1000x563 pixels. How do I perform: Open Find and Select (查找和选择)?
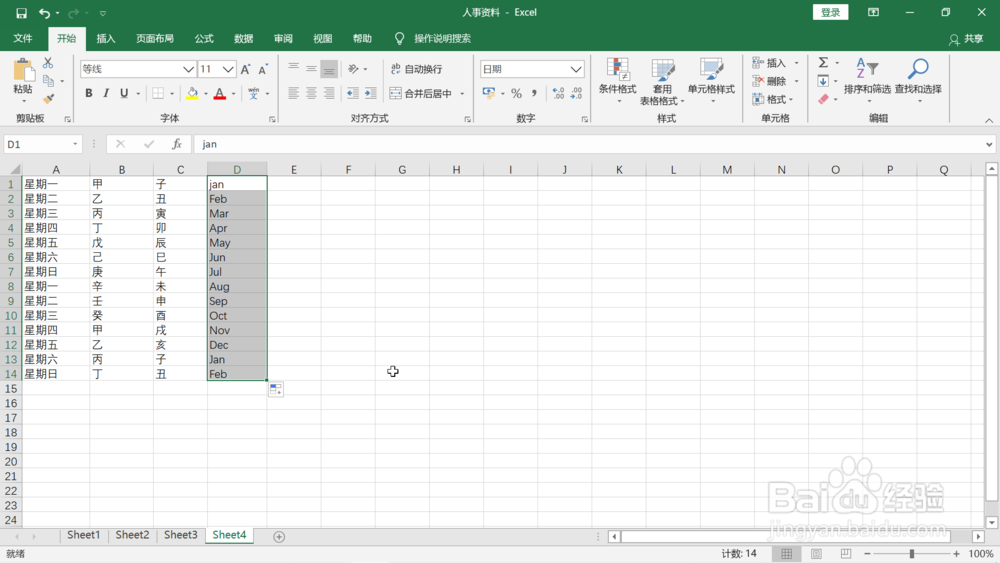pyautogui.click(x=918, y=80)
